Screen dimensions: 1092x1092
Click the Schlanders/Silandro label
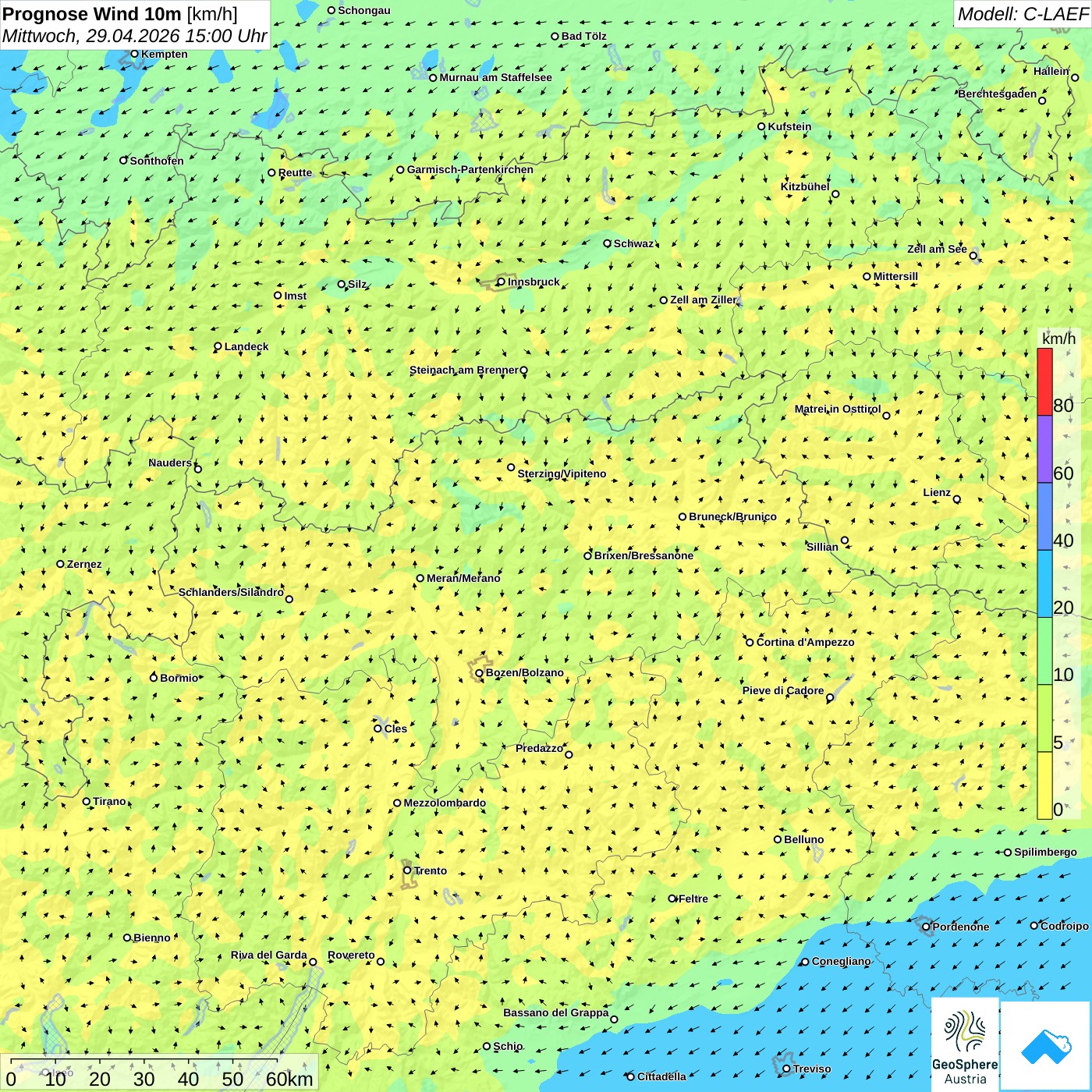[231, 592]
